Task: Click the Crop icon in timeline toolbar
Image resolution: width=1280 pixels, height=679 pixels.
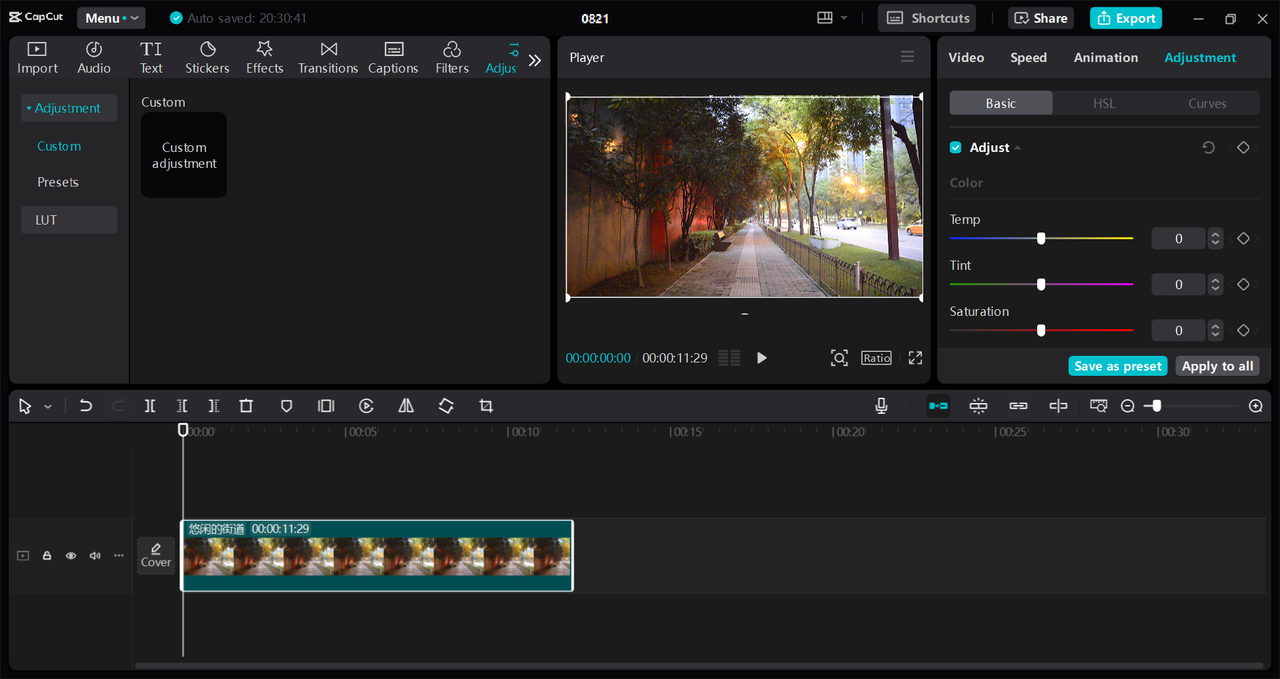Action: tap(486, 406)
